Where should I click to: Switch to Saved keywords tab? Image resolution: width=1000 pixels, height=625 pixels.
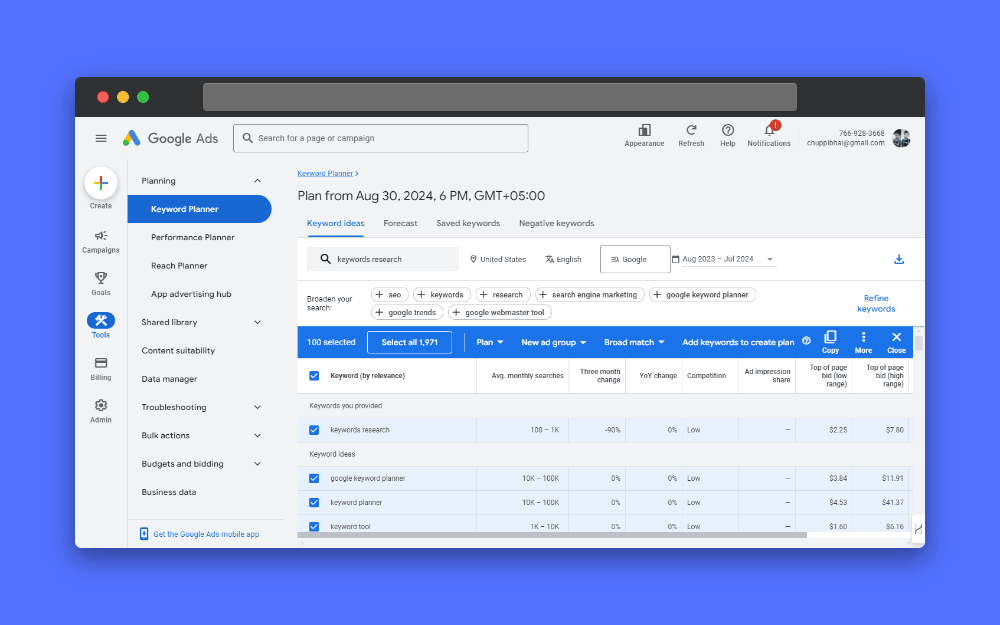pos(468,223)
